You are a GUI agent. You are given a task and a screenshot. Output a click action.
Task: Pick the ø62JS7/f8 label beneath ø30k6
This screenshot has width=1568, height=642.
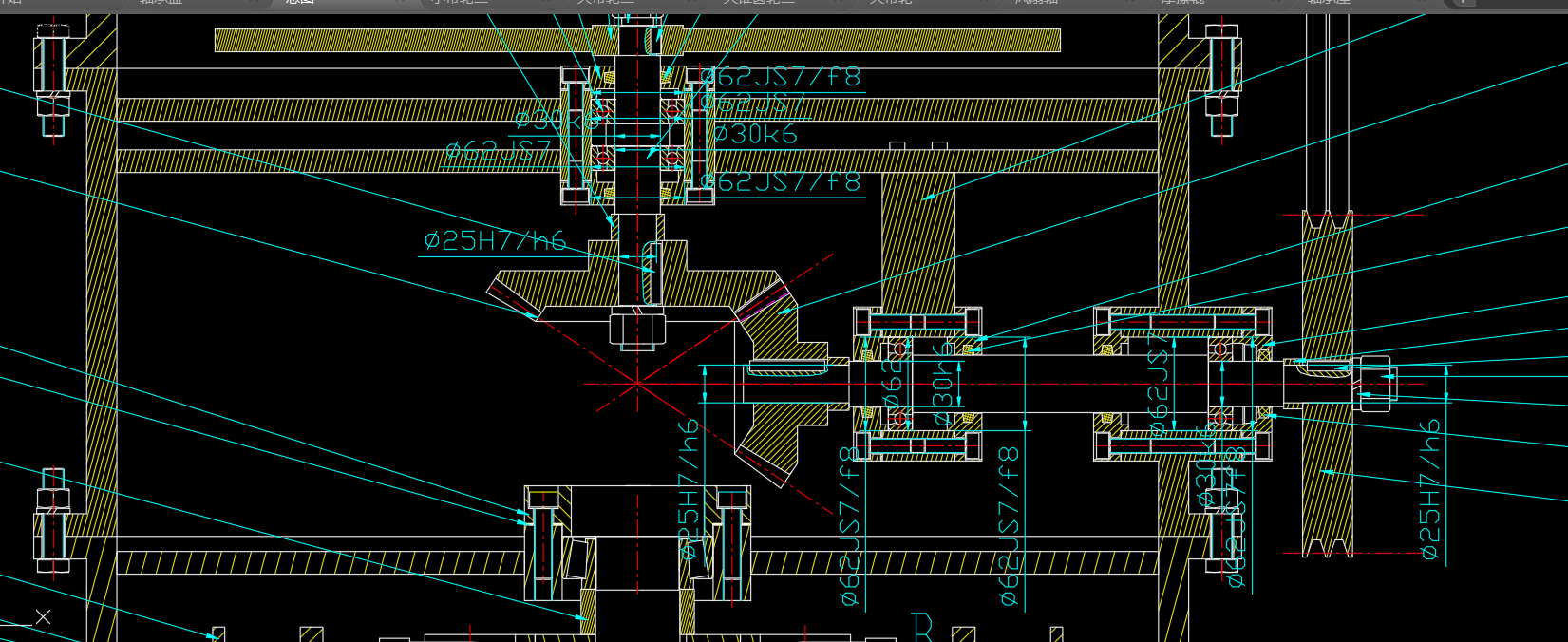click(x=781, y=181)
